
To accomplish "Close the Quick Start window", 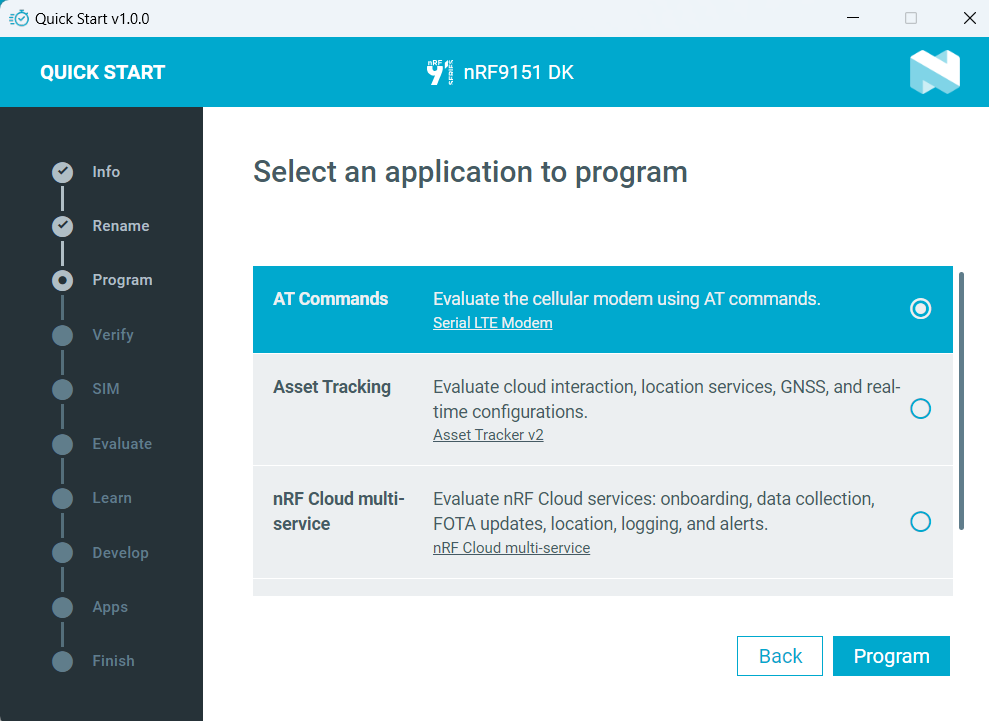I will coord(969,18).
